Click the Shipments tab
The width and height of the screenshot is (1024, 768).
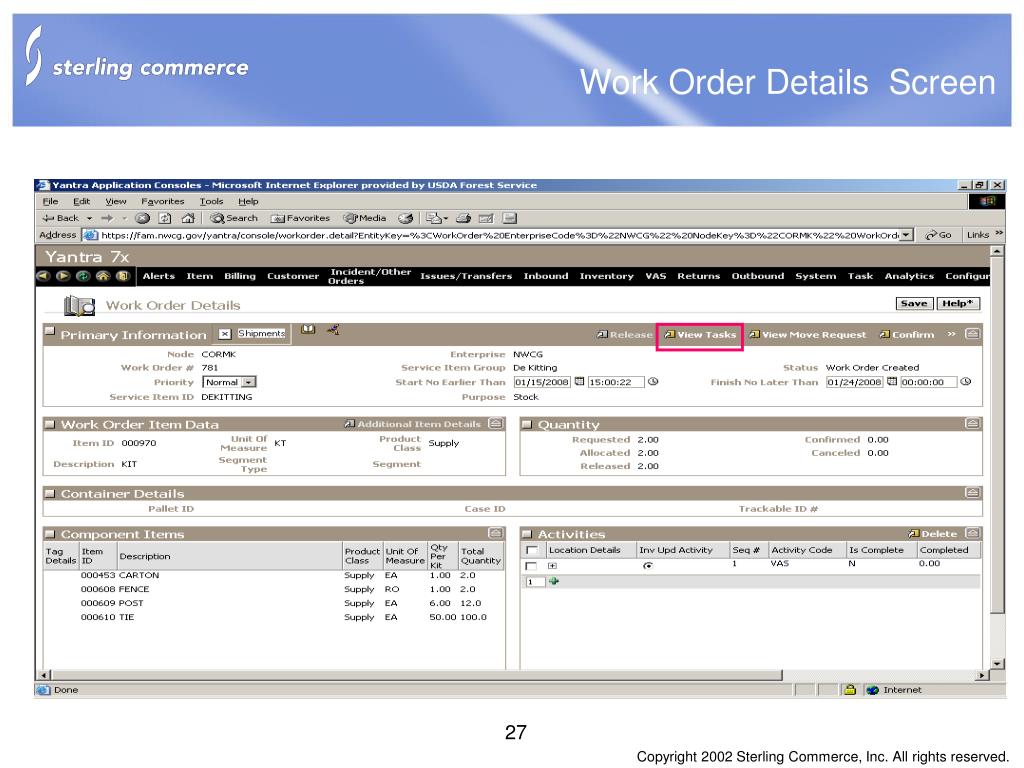coord(261,334)
